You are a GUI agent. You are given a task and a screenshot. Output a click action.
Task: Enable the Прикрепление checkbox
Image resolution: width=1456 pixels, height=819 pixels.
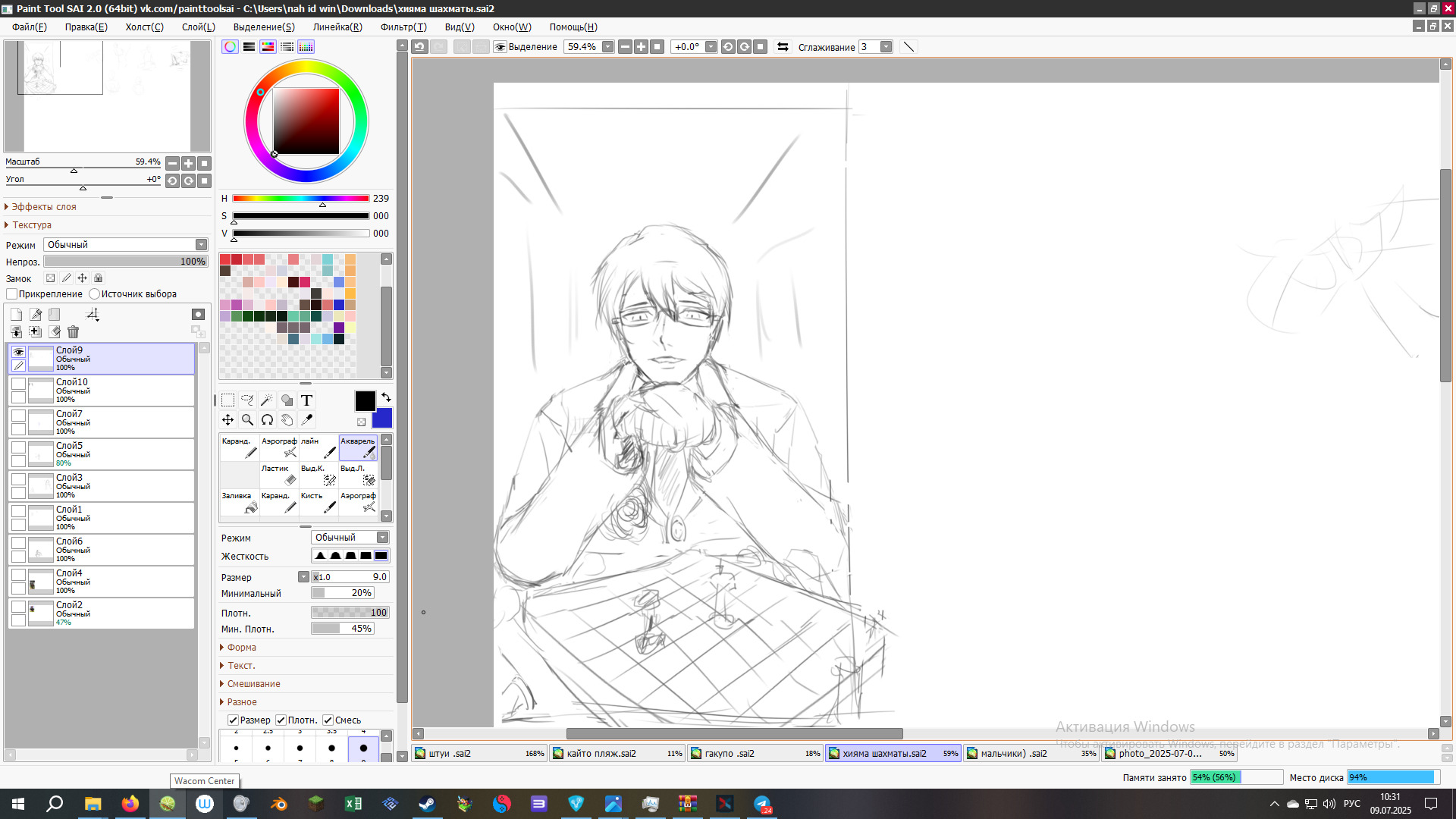(x=12, y=294)
